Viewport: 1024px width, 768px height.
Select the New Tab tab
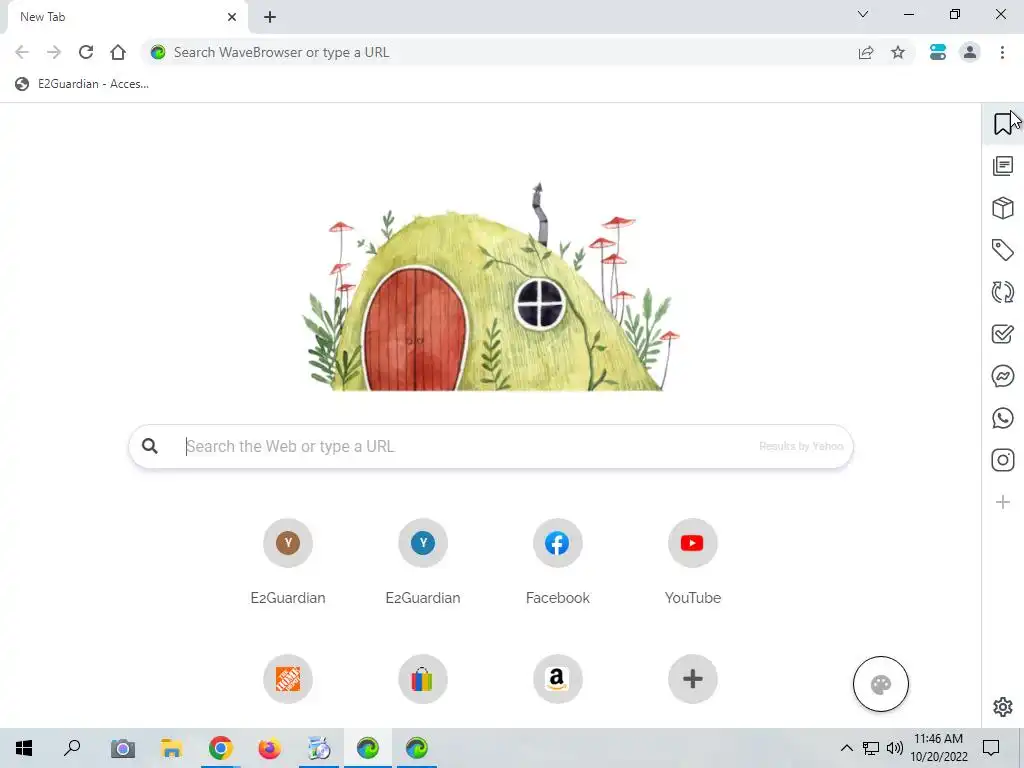pos(127,17)
